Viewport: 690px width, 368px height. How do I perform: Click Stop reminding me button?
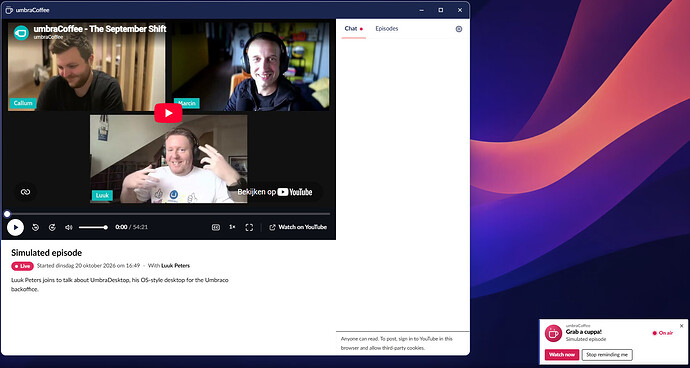click(607, 355)
